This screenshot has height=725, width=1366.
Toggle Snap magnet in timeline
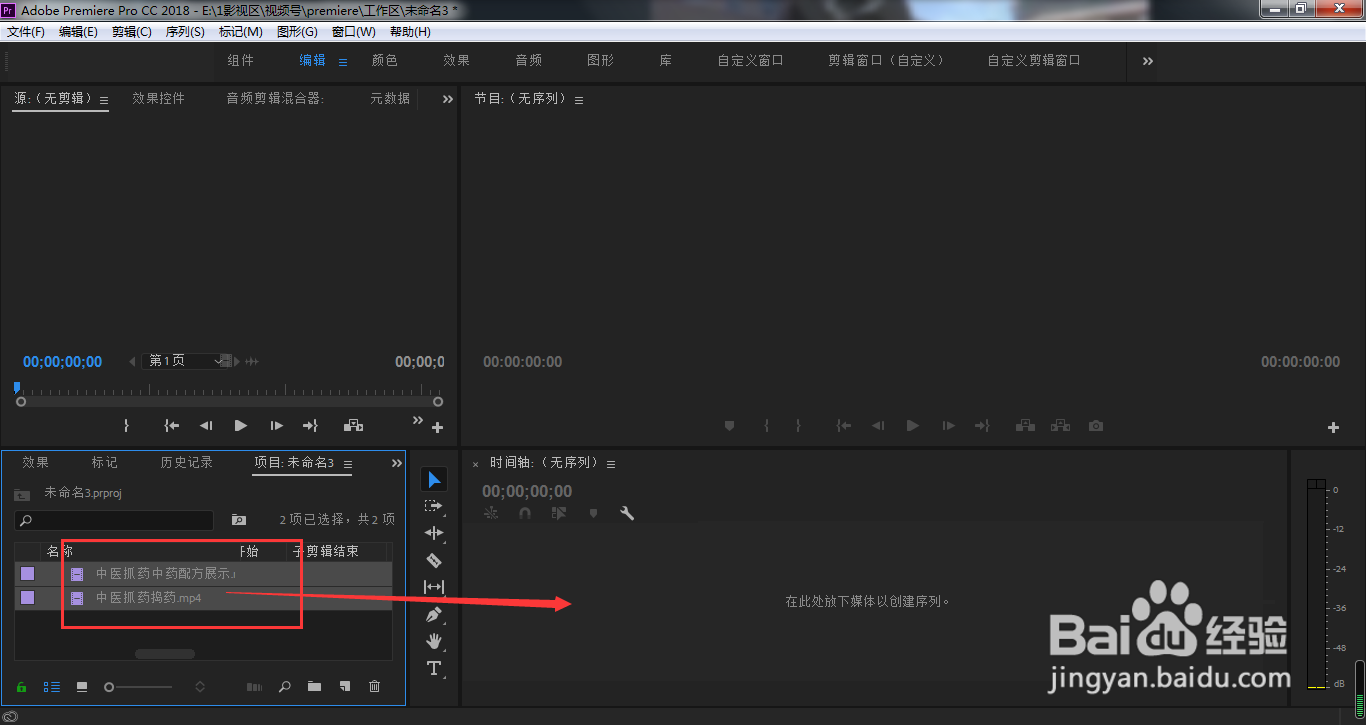[x=525, y=513]
